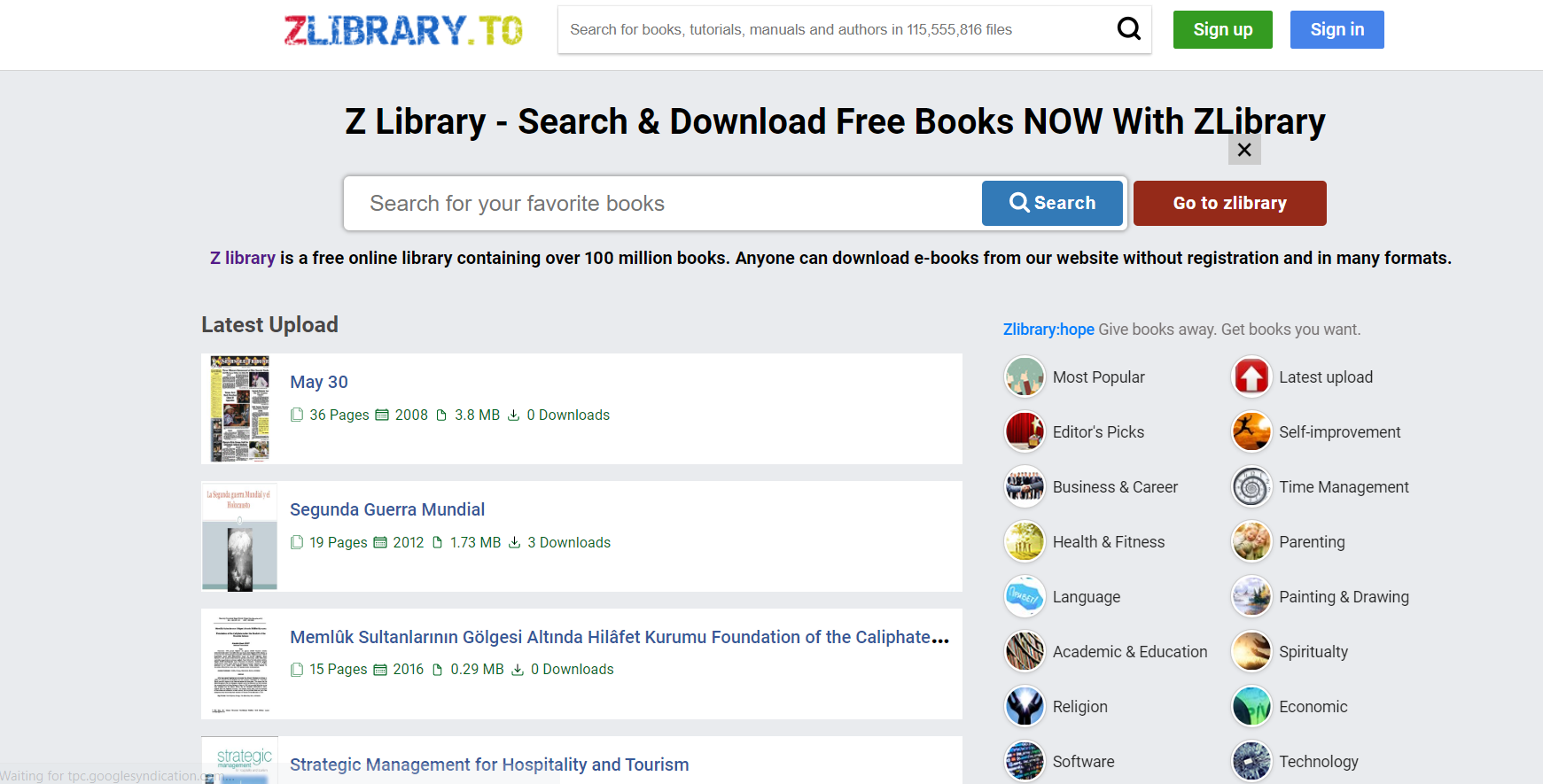Focus the 'Search for your favorite books' field
The image size is (1543, 784).
[x=665, y=203]
